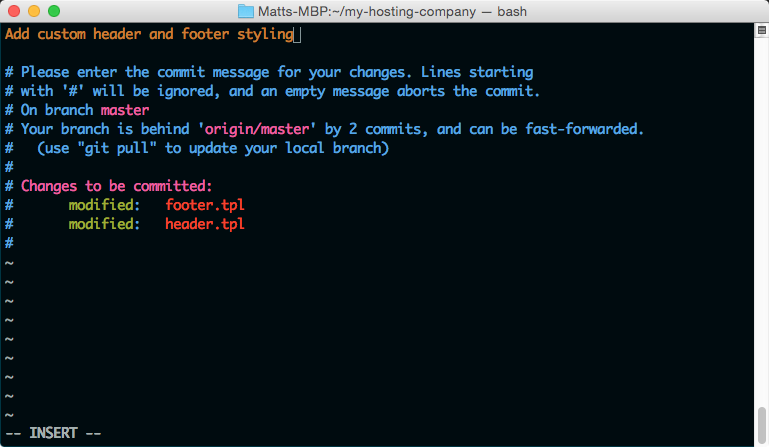Zoom the window with green button
The image size is (769, 447).
click(x=54, y=11)
